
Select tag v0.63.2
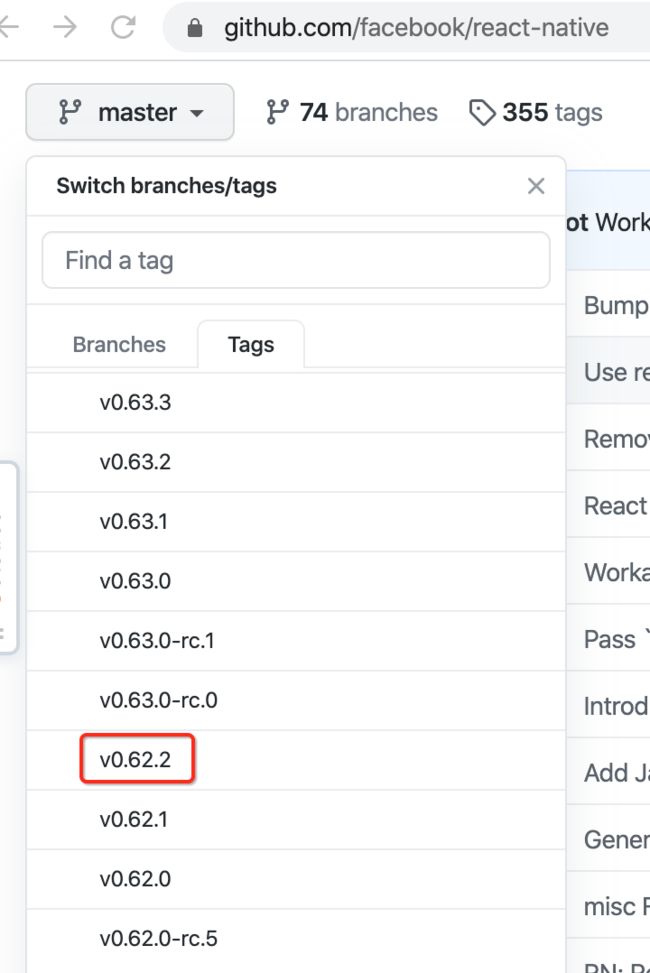tap(296, 462)
